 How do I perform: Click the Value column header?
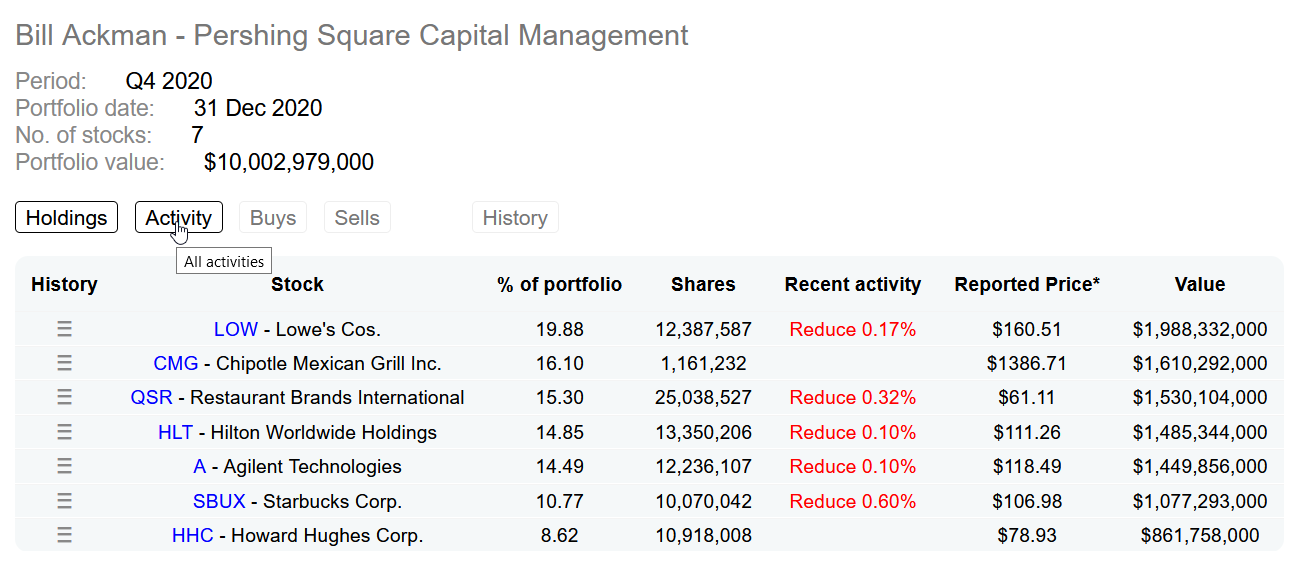point(1199,285)
